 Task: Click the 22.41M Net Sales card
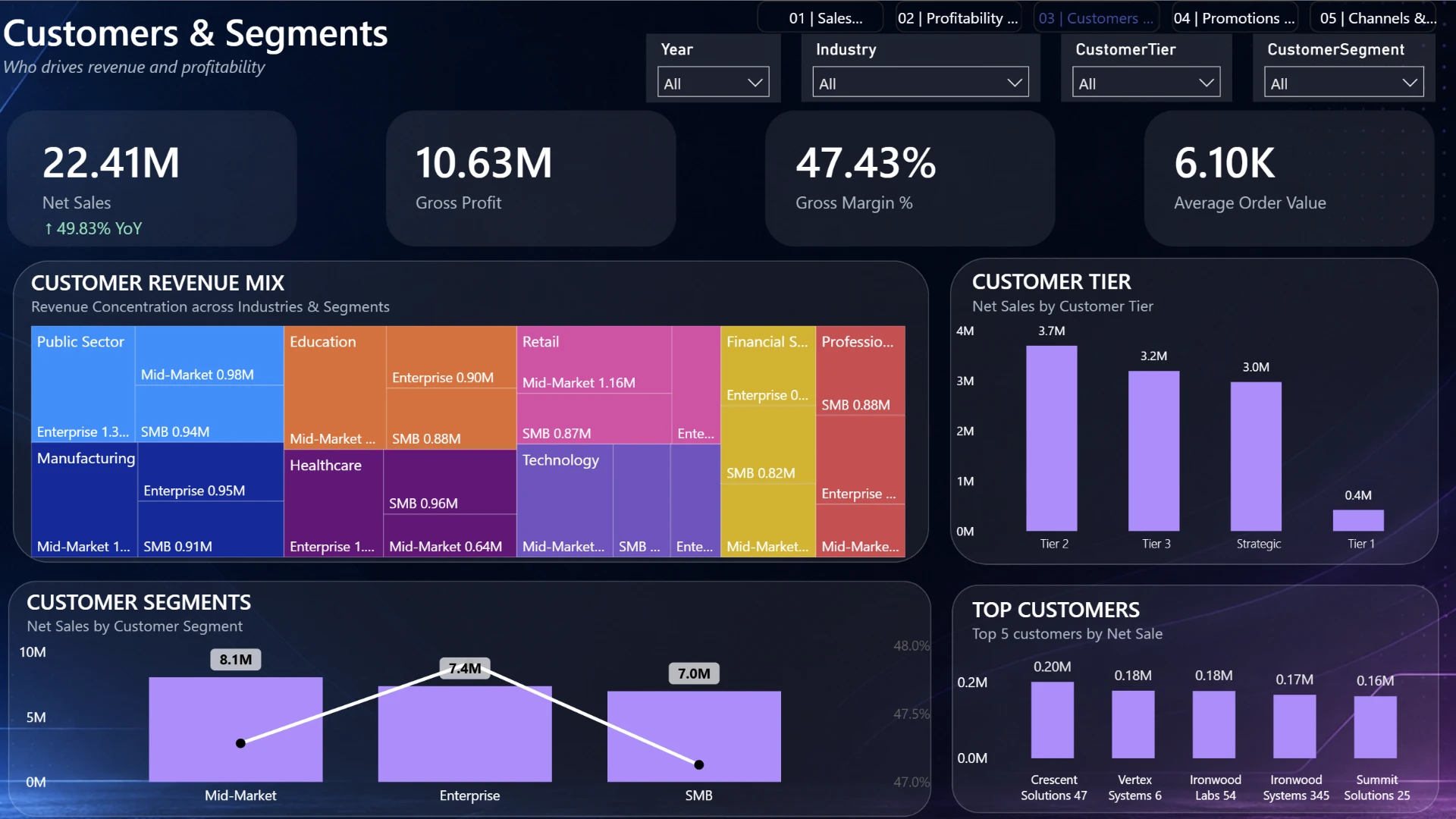[x=152, y=179]
